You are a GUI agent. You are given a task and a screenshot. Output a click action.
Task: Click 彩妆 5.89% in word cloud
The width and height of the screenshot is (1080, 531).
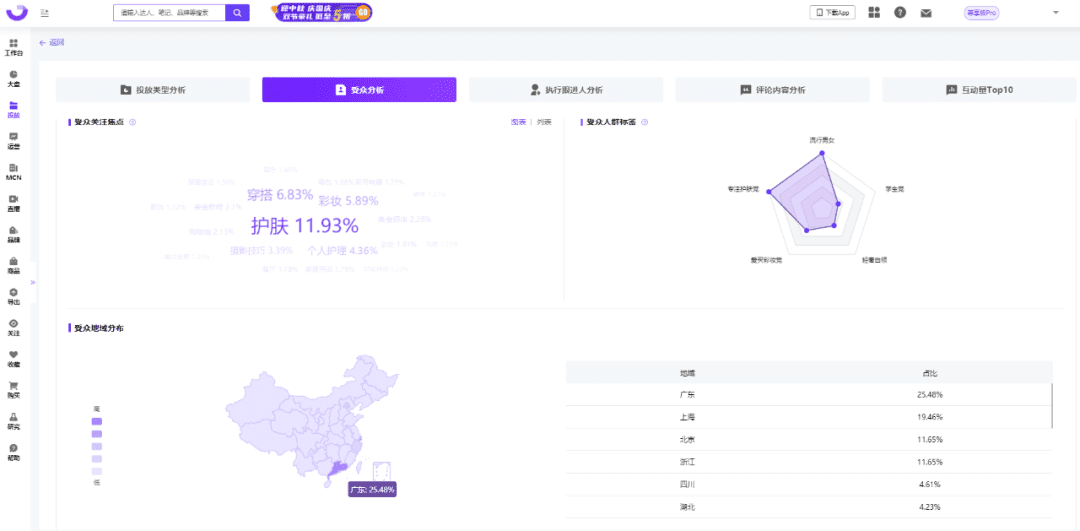[349, 201]
